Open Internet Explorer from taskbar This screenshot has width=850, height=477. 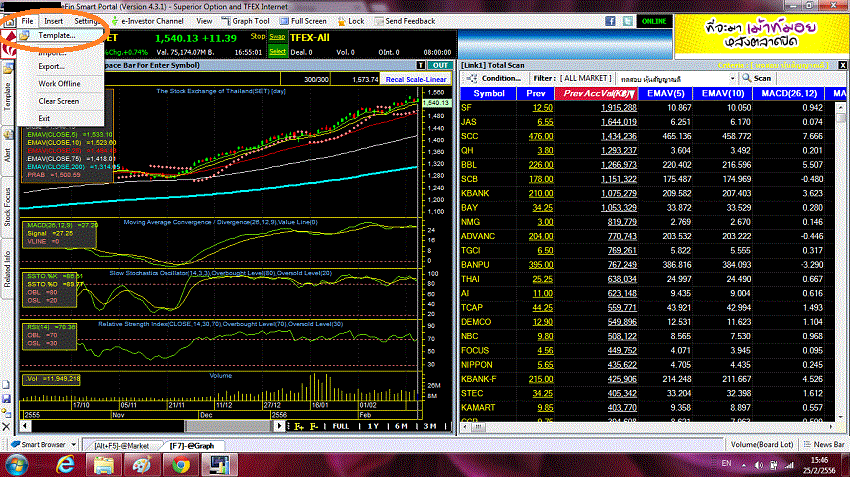[x=65, y=466]
